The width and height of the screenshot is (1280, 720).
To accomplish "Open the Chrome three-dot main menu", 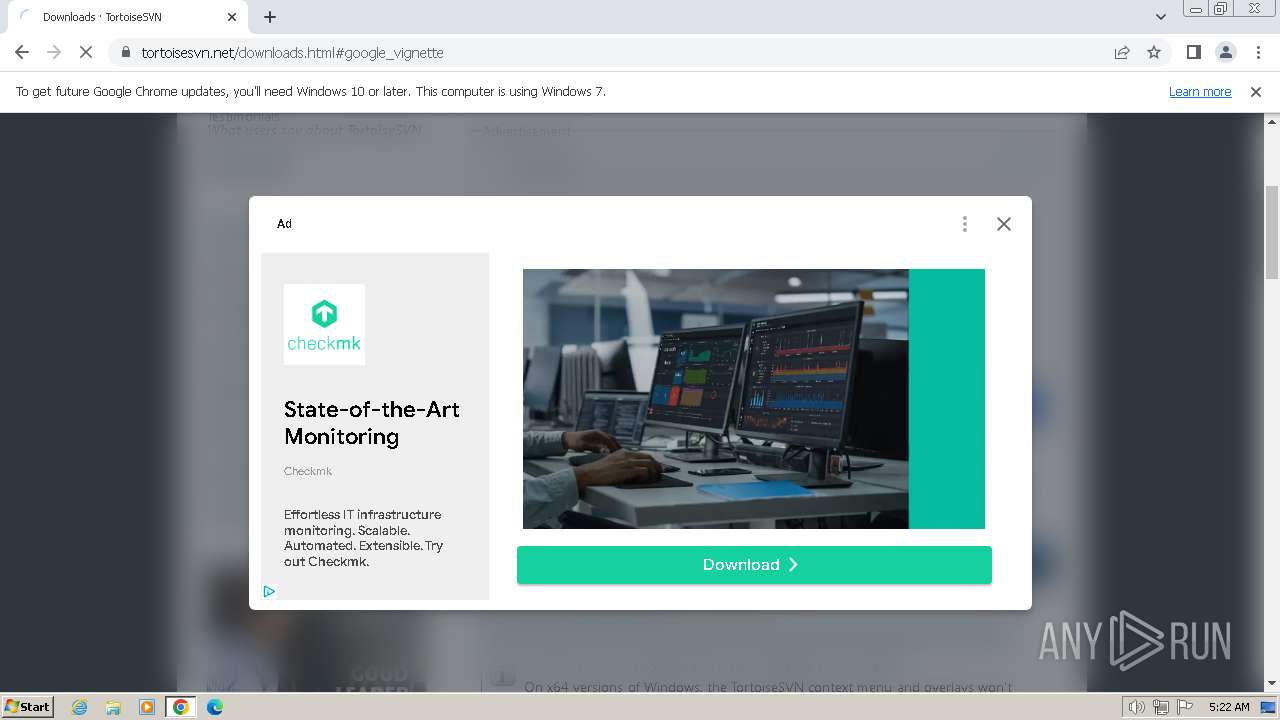I will click(x=1258, y=52).
